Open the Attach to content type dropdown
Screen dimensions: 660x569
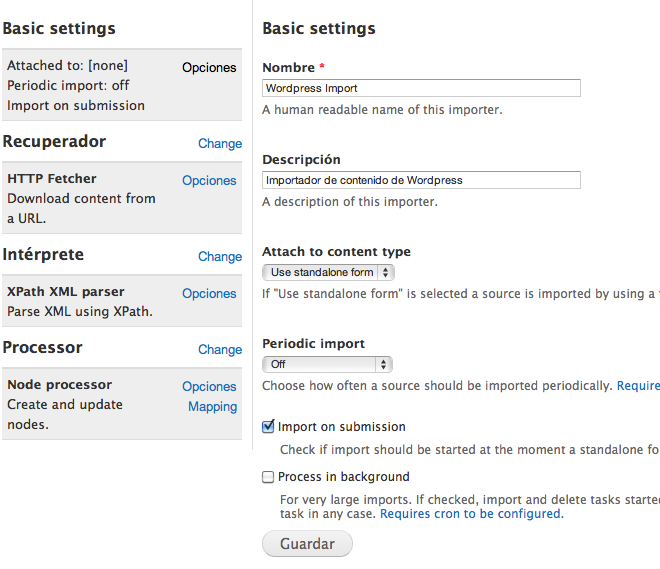(328, 272)
